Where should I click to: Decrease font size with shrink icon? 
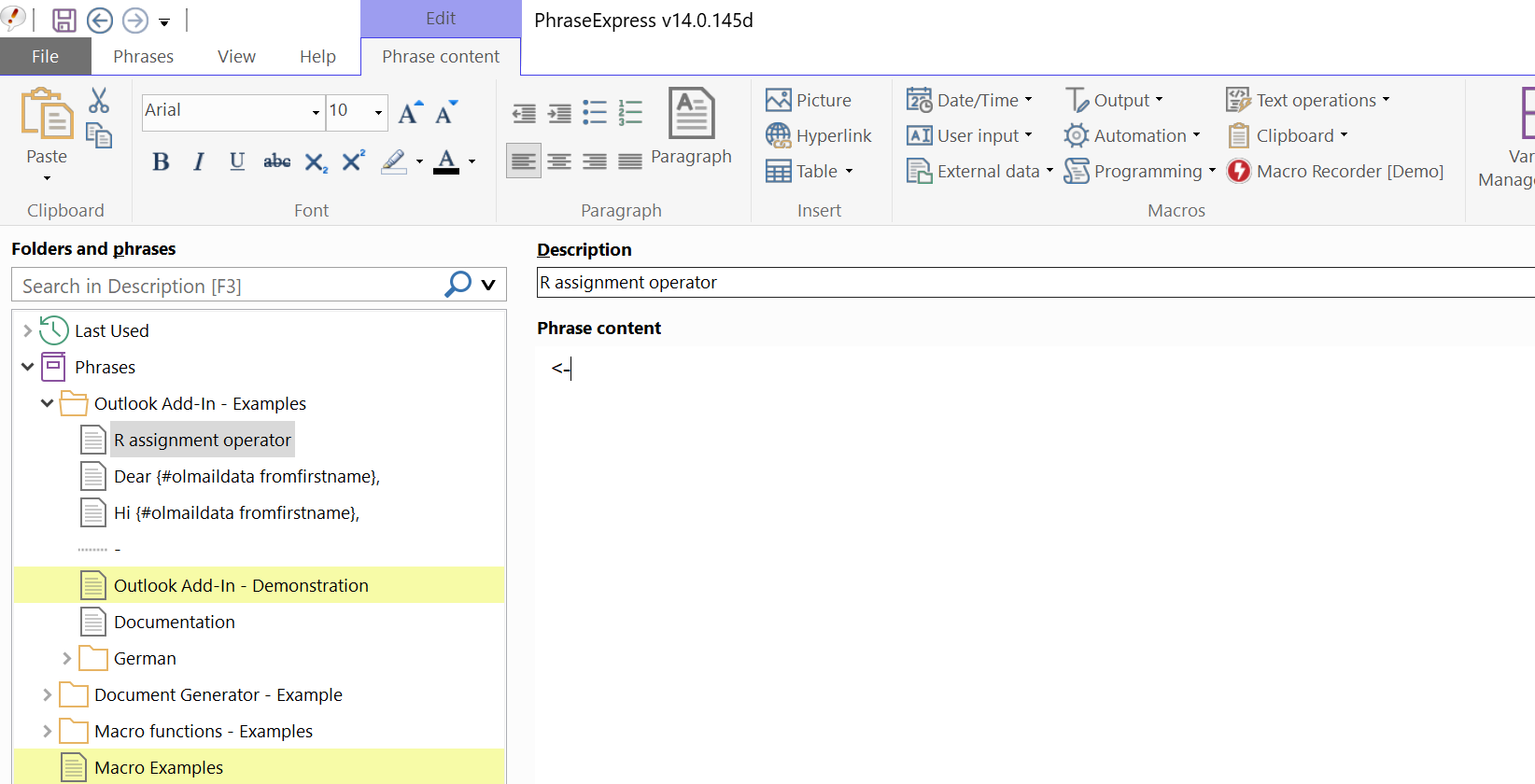[446, 112]
